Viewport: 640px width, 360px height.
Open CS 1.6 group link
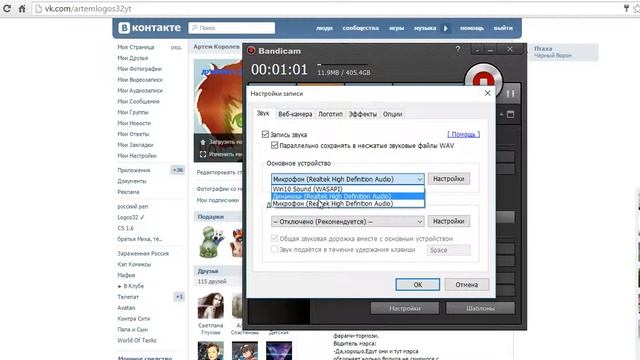(x=126, y=228)
